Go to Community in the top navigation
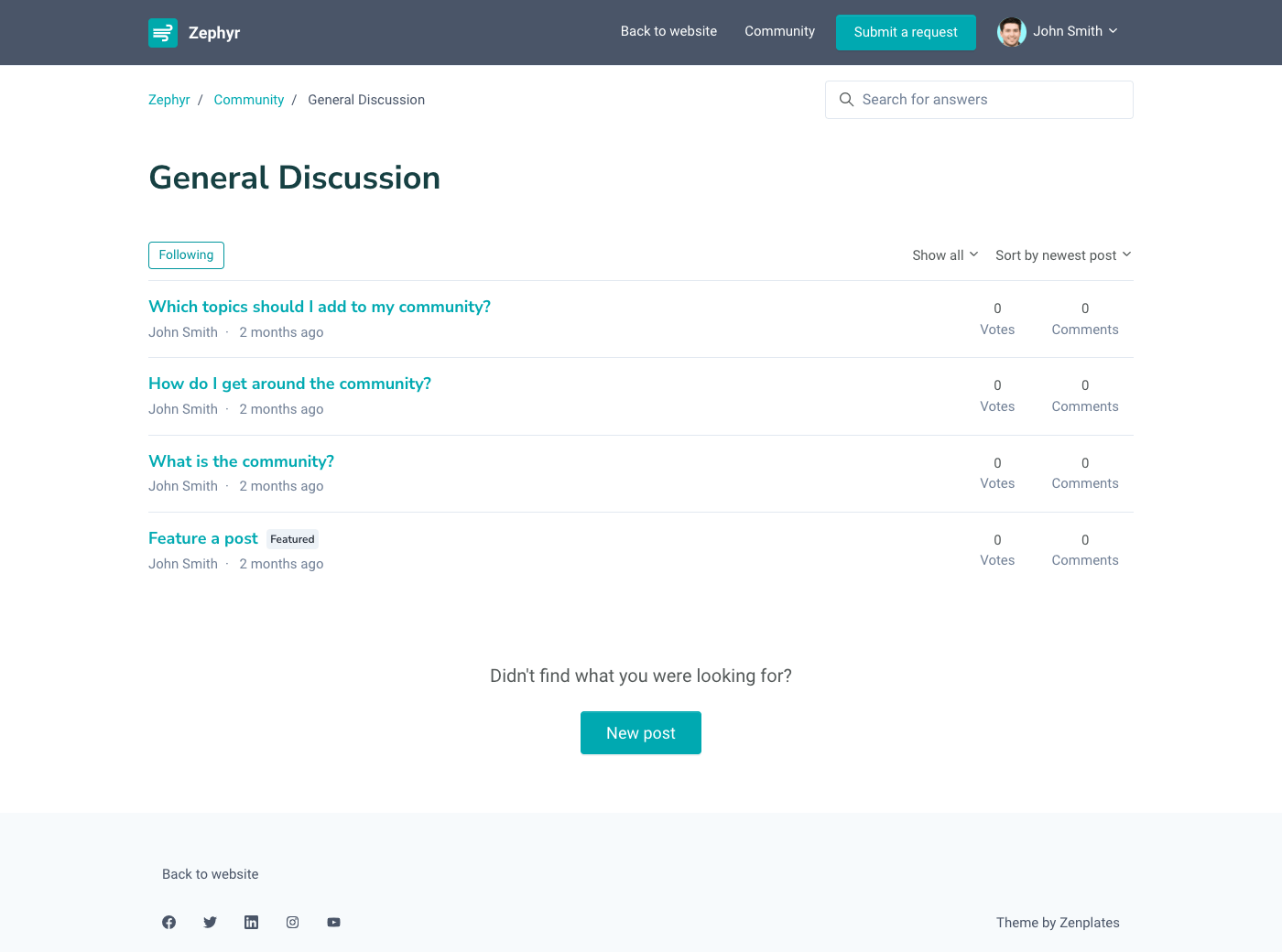The height and width of the screenshot is (952, 1282). (779, 31)
